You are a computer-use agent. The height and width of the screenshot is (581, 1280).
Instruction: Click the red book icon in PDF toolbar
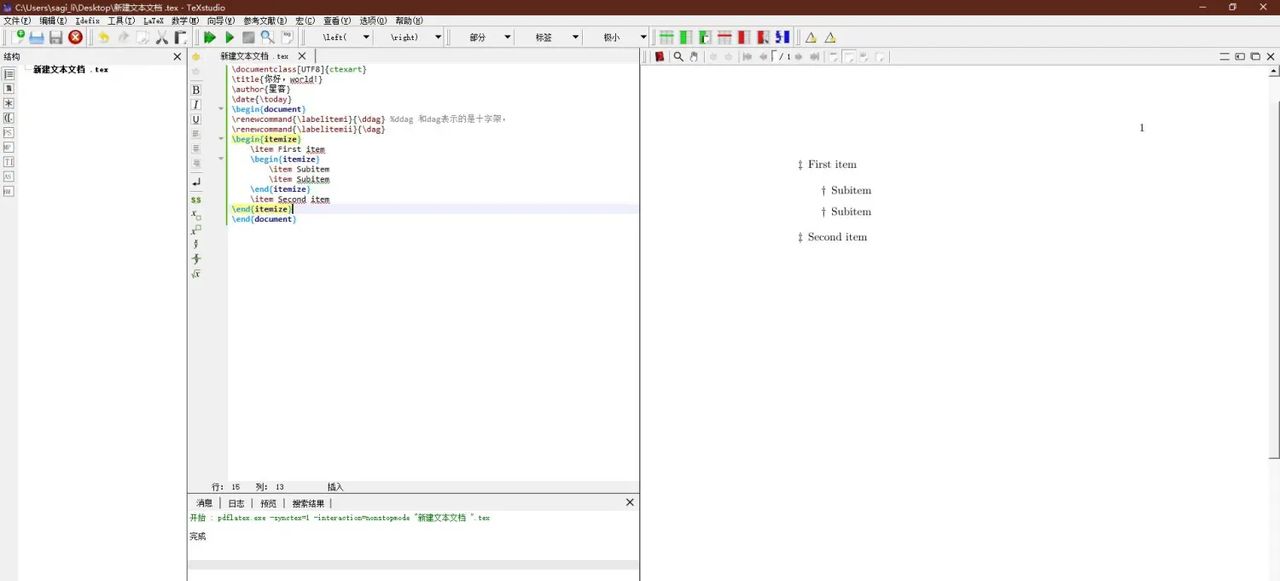(660, 57)
